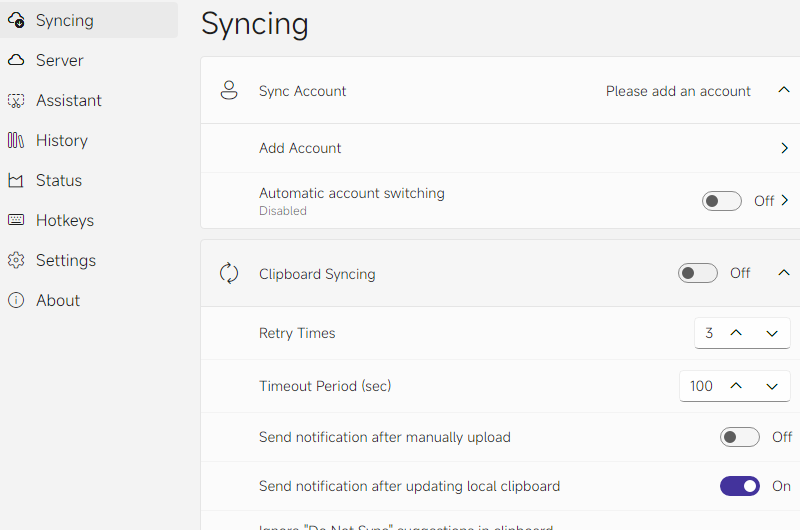Open the Status section
The height and width of the screenshot is (530, 800).
[x=89, y=180]
